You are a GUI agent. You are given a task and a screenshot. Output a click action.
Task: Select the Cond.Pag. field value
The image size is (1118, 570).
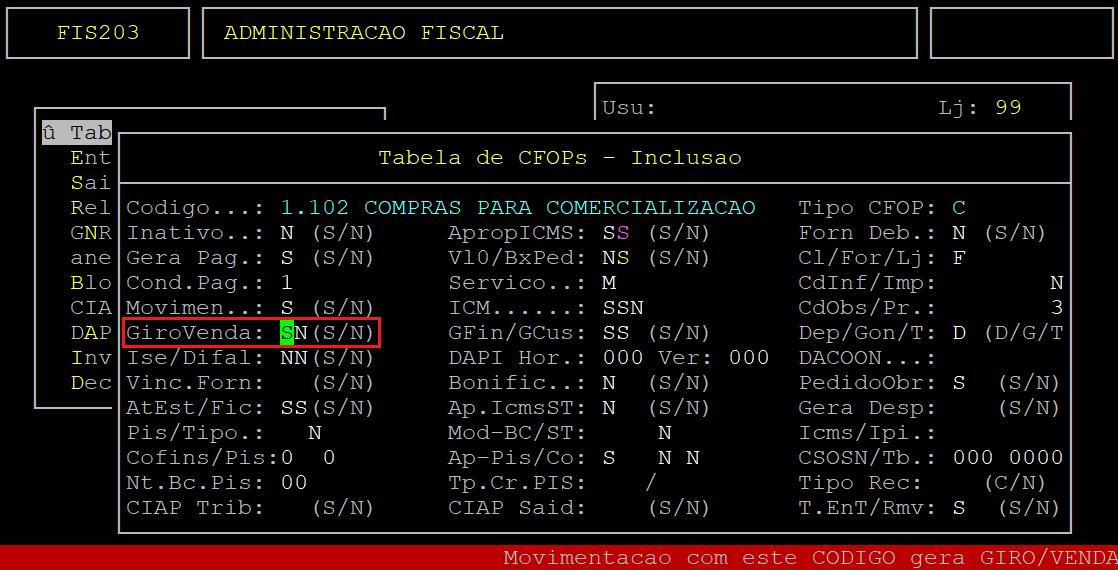click(286, 283)
